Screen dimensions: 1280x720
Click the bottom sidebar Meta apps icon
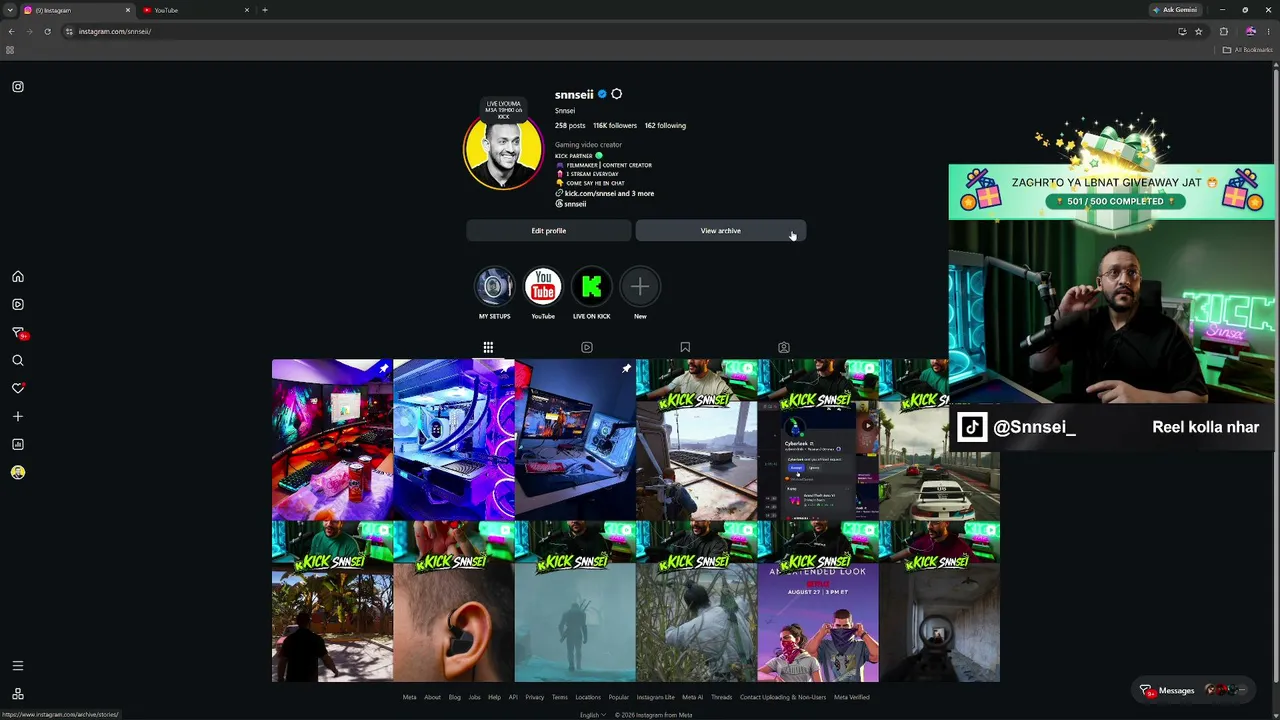18,694
